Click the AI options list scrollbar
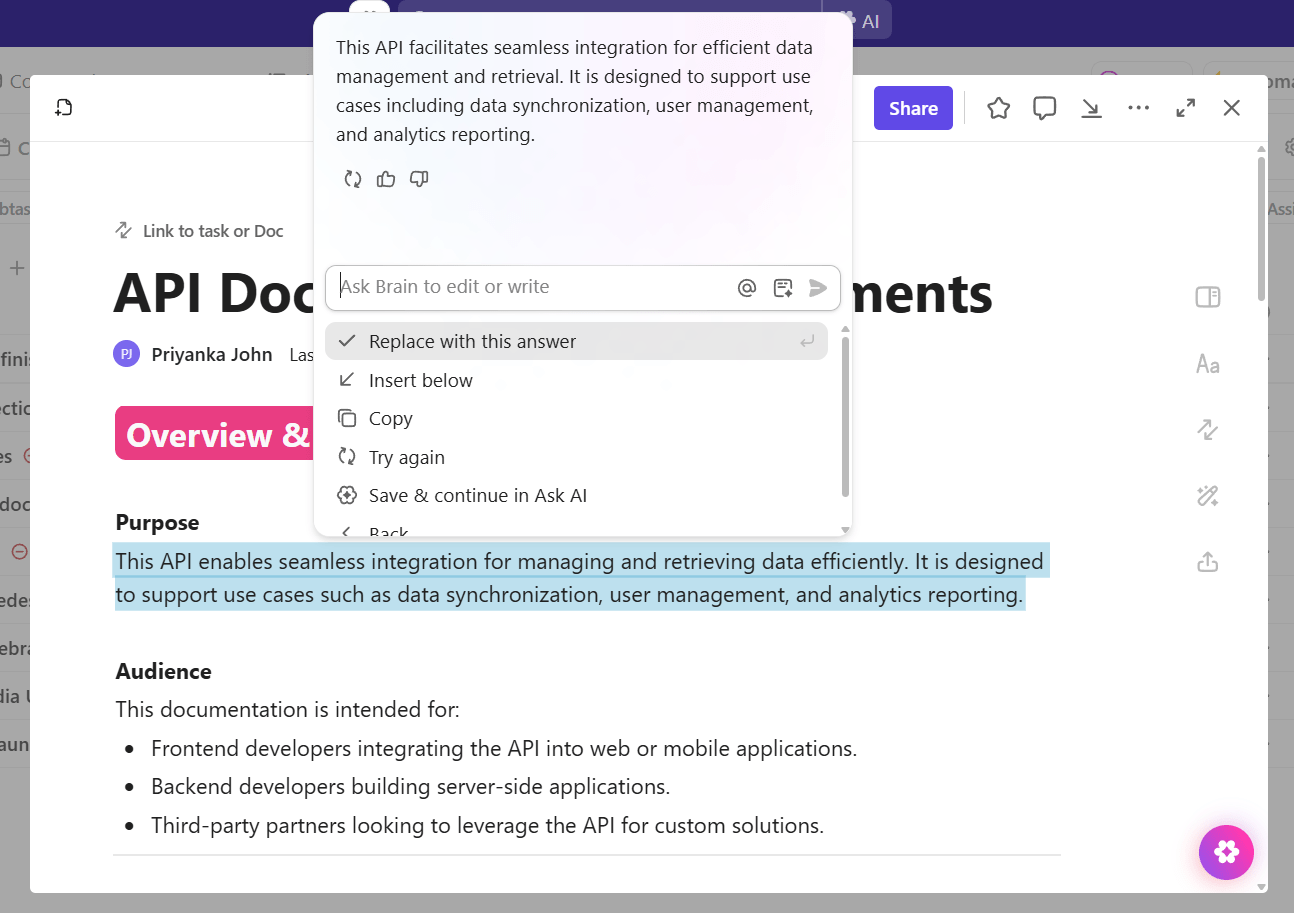 coord(845,415)
